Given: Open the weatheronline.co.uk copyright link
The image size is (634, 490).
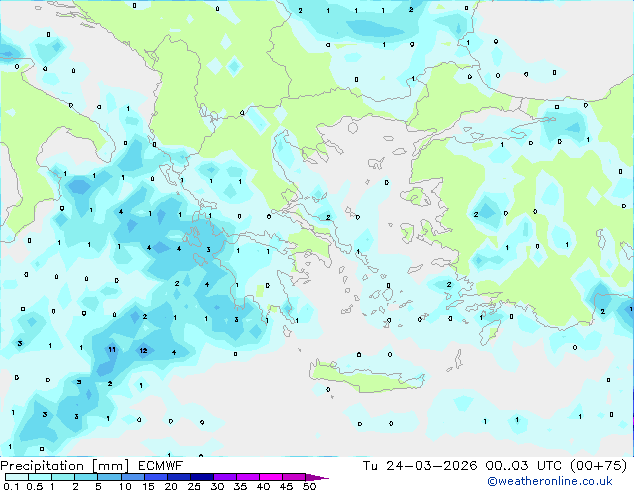Looking at the screenshot, I should pos(550,481).
